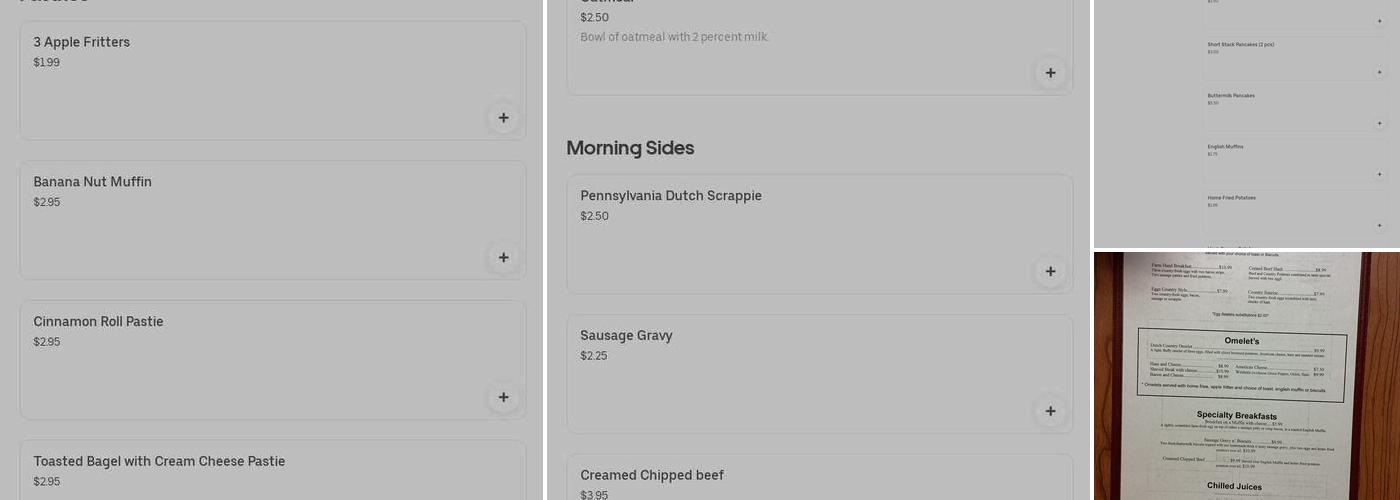Select the Cinnamon Roll Pastie item title

click(x=98, y=322)
